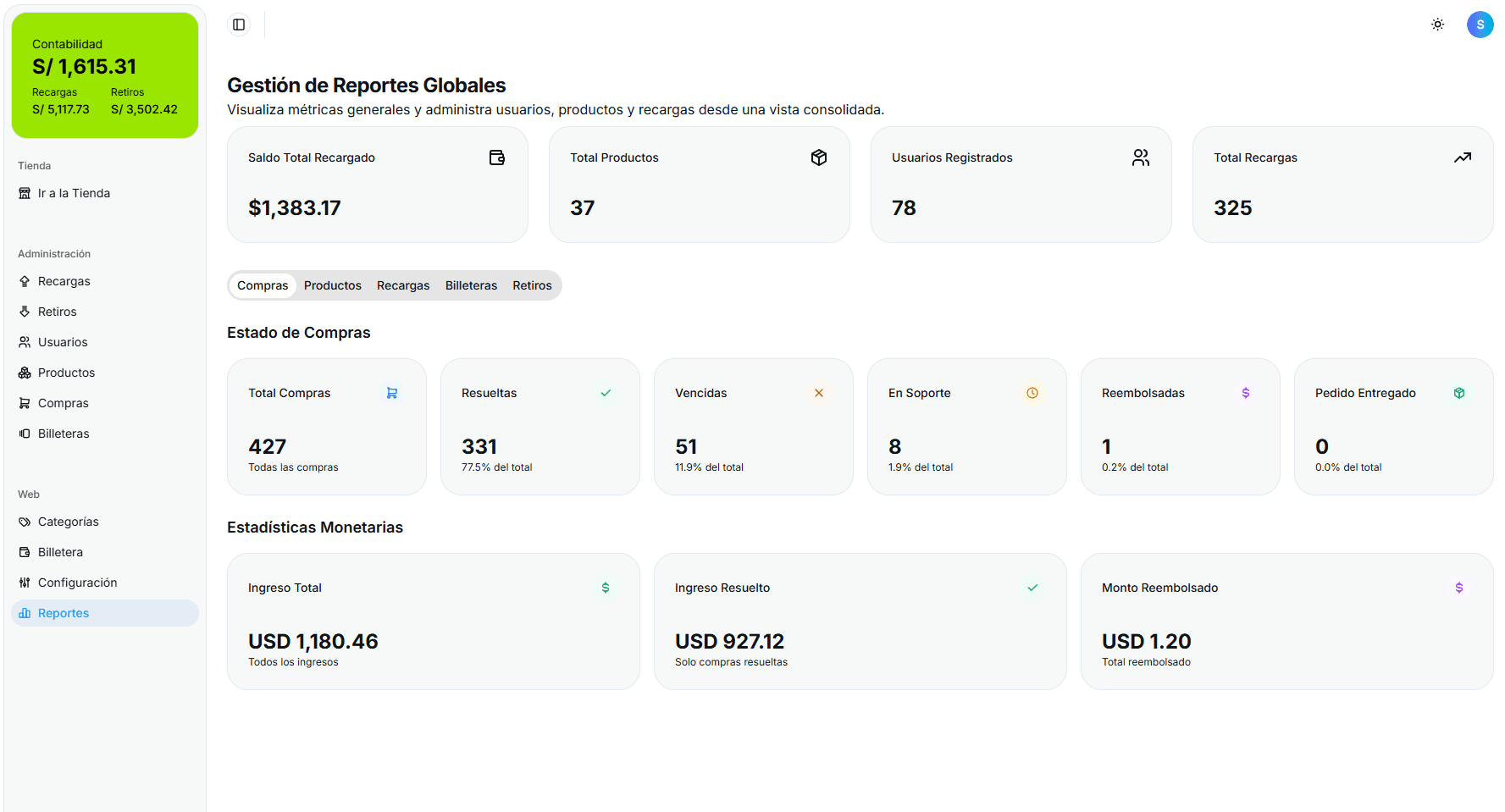Select the Retiros tab next to Billeteras
The width and height of the screenshot is (1505, 812).
(532, 285)
